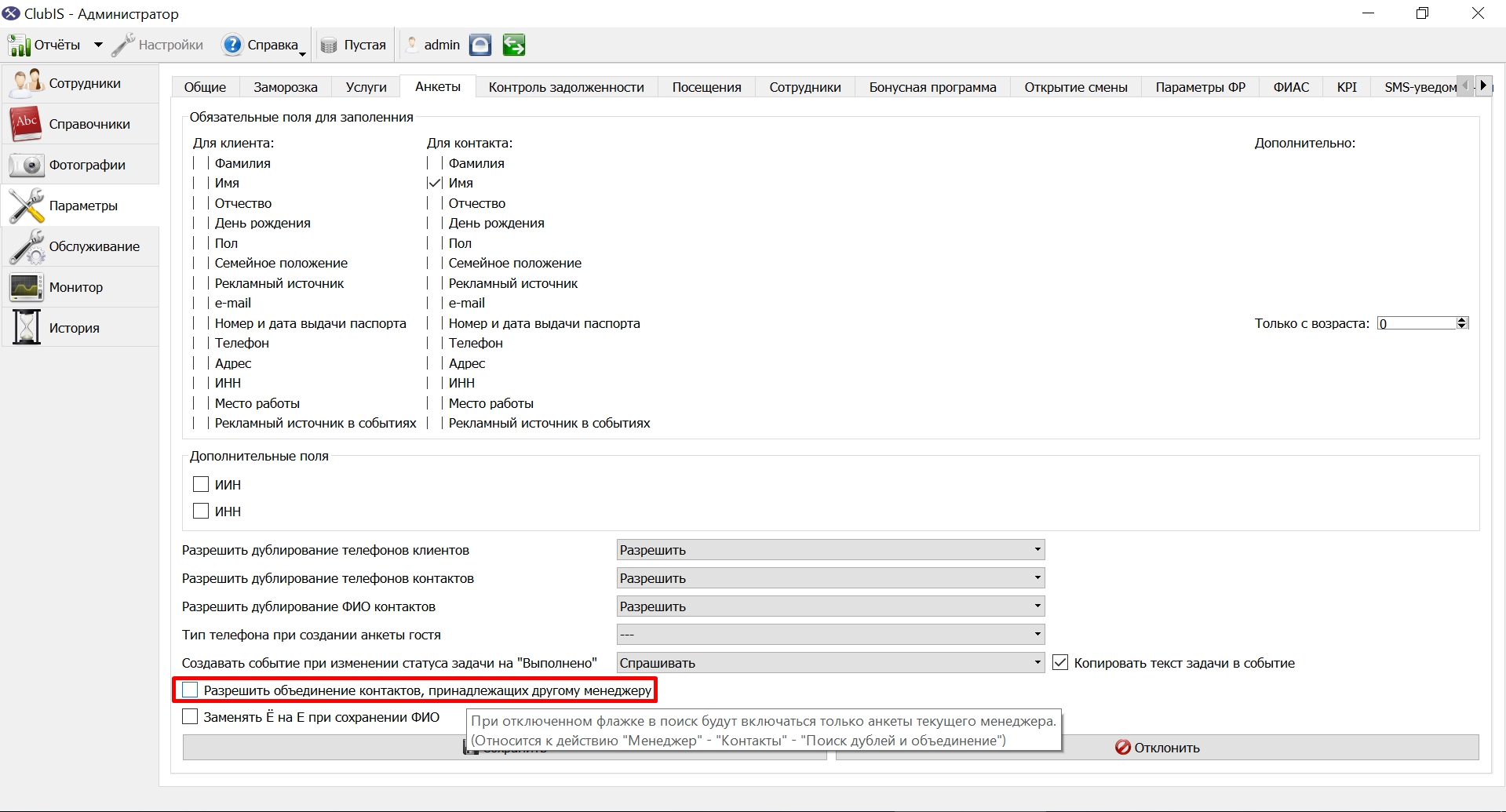Expand the Отчёты dropdown arrow

click(98, 46)
